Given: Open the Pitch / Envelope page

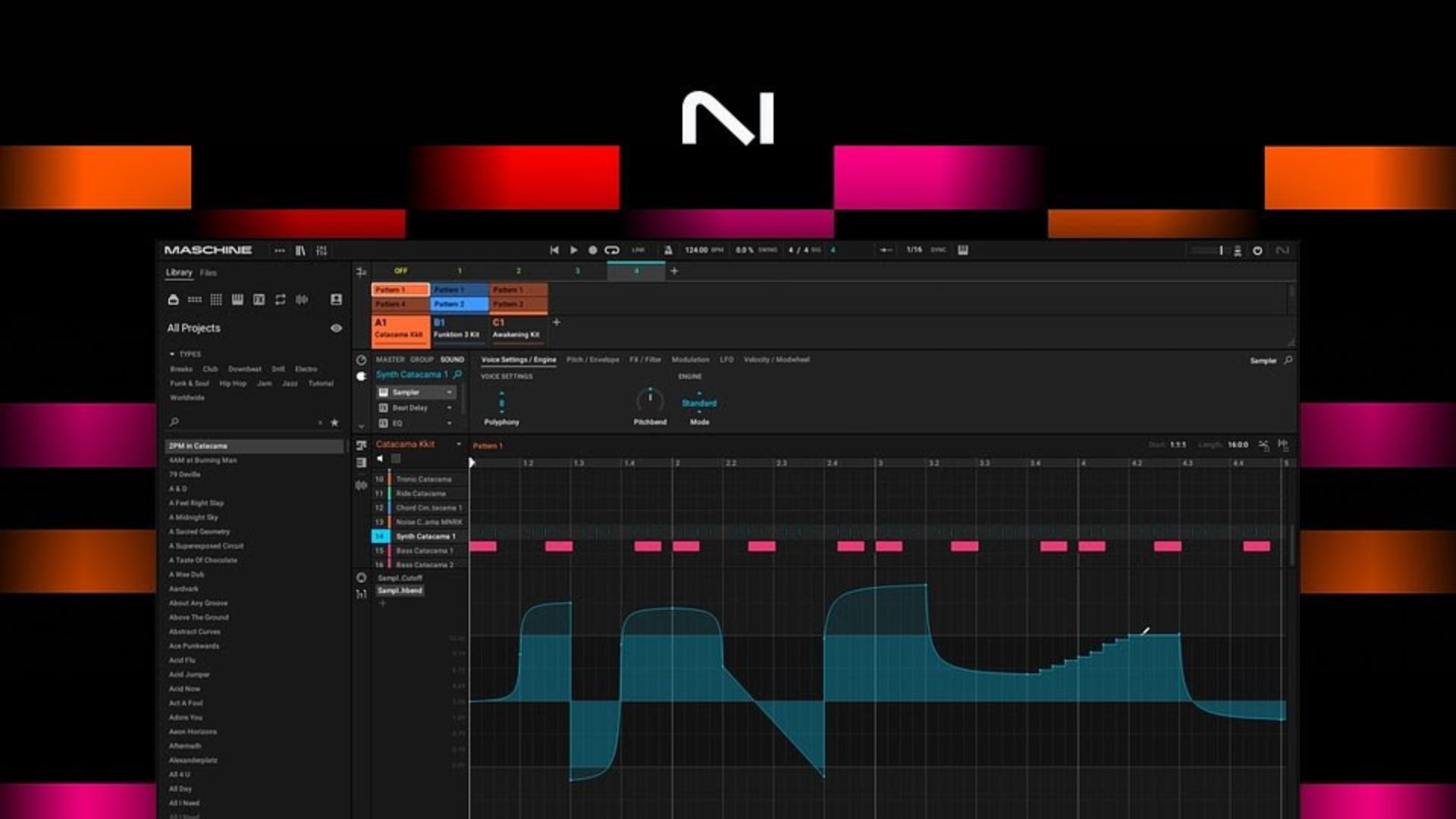Looking at the screenshot, I should point(592,360).
